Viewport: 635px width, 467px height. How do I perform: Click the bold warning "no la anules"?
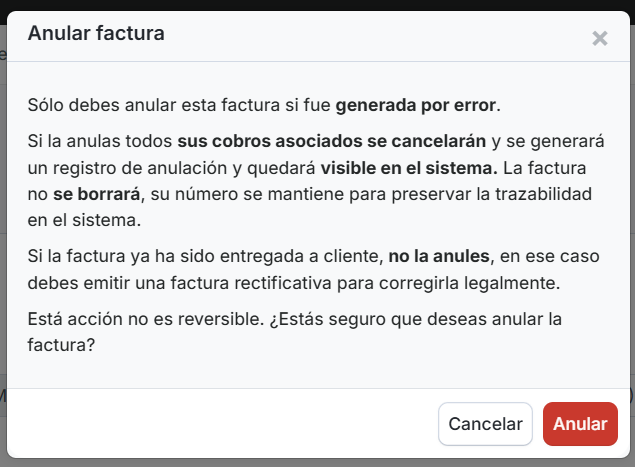pyautogui.click(x=440, y=256)
